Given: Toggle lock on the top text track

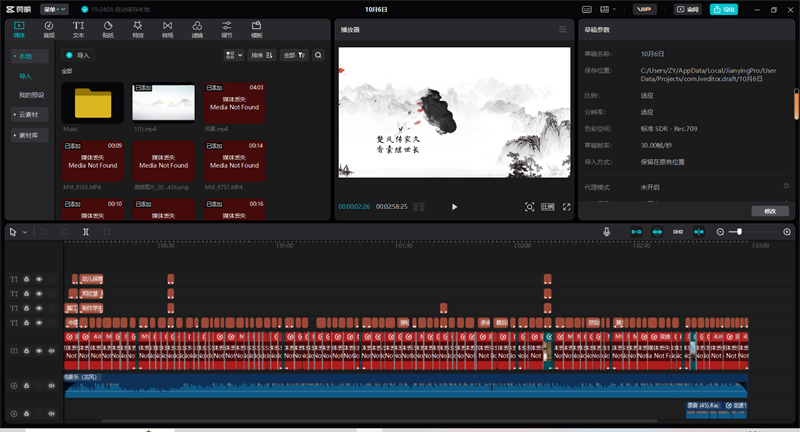Looking at the screenshot, I should point(27,279).
